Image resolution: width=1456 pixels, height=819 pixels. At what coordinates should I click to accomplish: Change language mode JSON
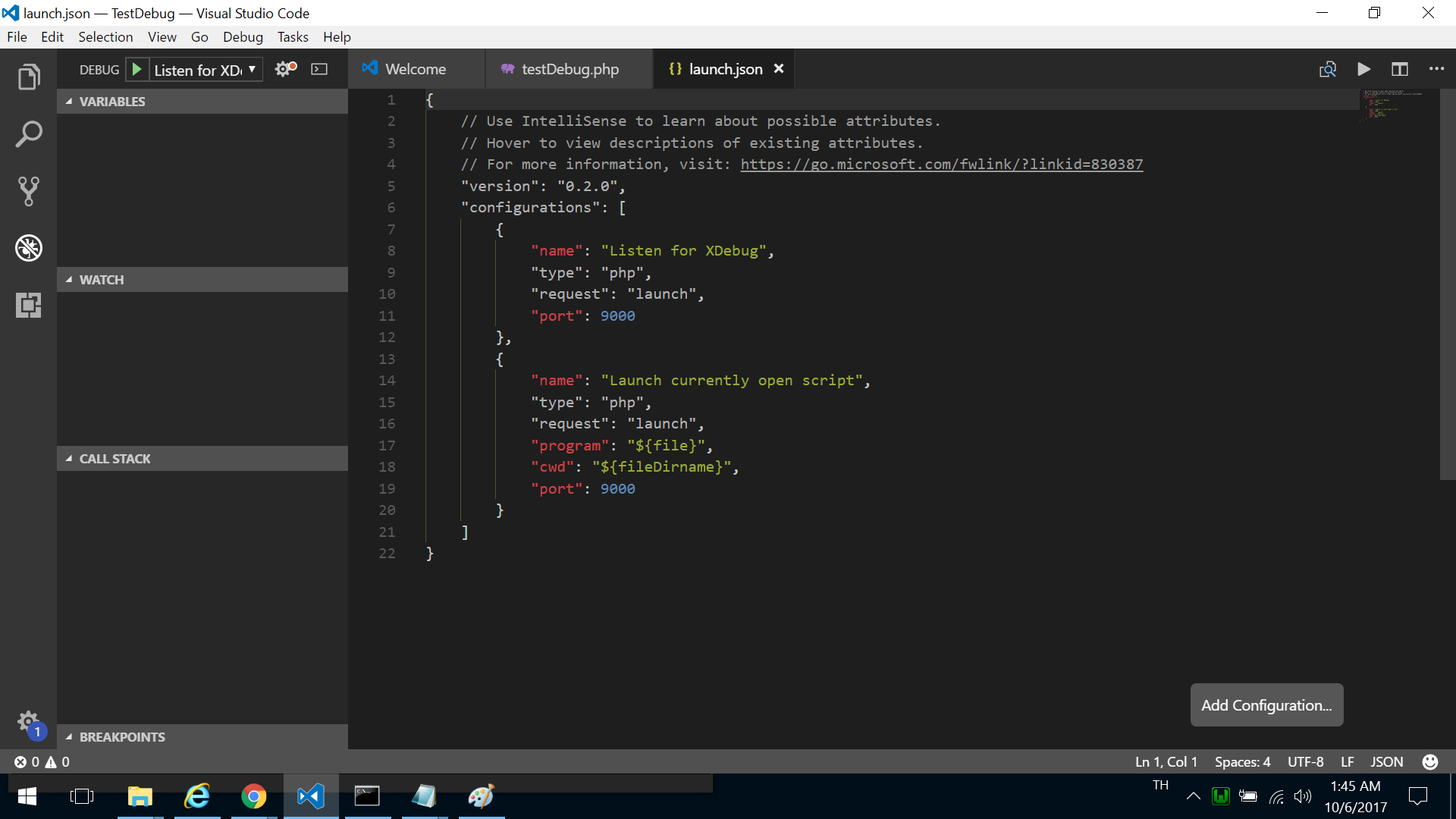1386,762
